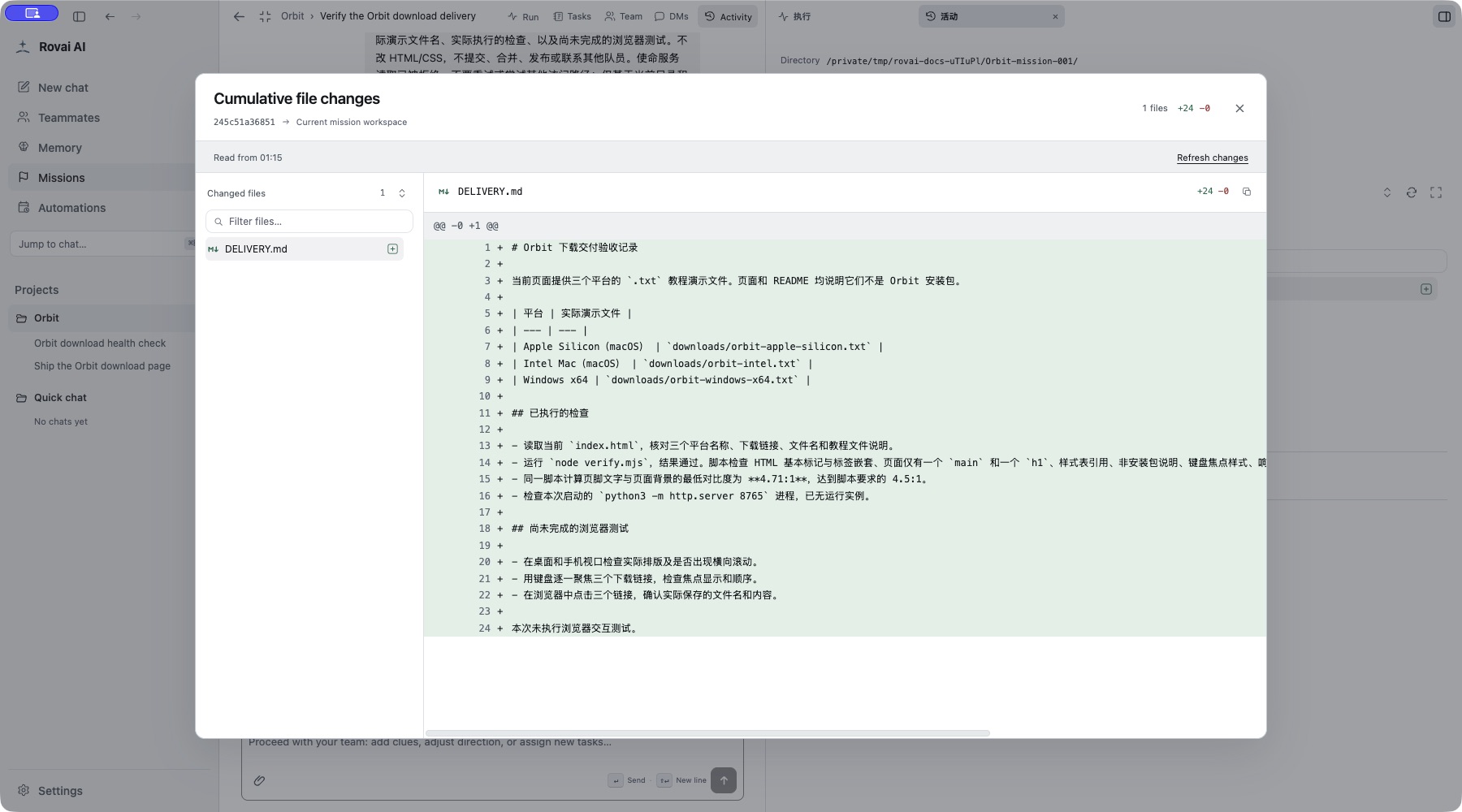Image resolution: width=1462 pixels, height=812 pixels.
Task: Click the Jump to chat search box
Action: pos(102,244)
